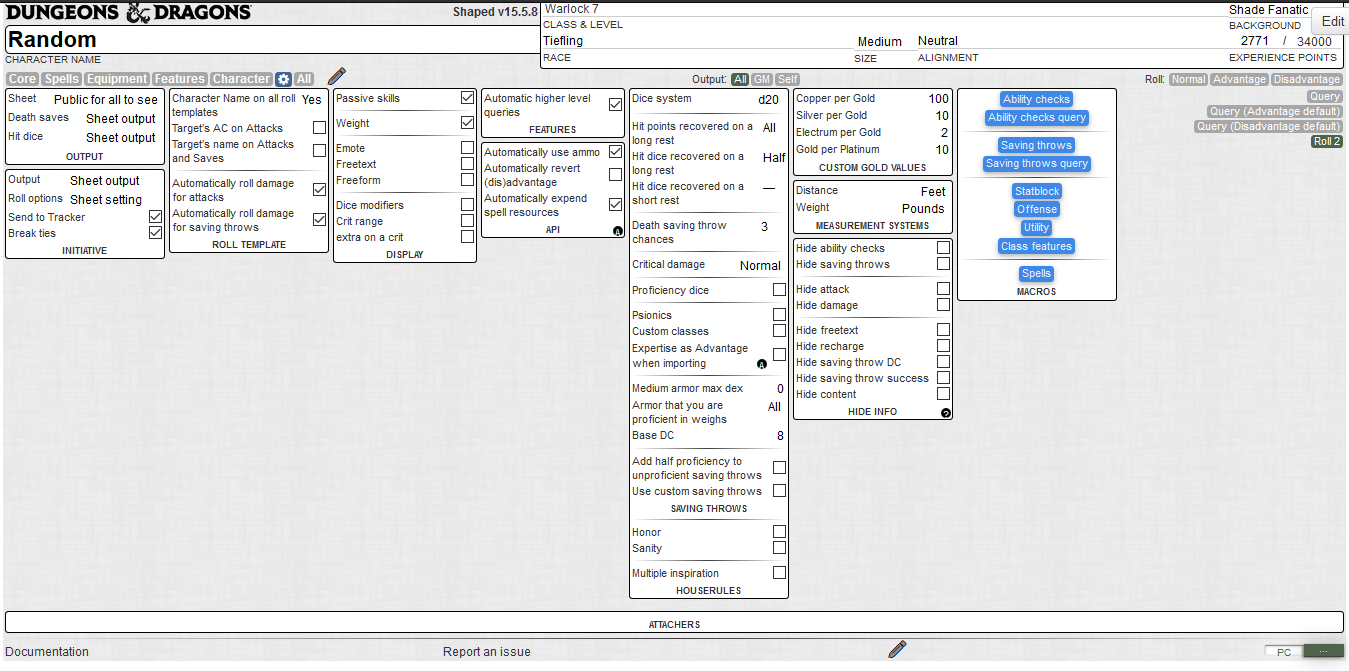
Task: Click the Random character name field
Action: [272, 40]
